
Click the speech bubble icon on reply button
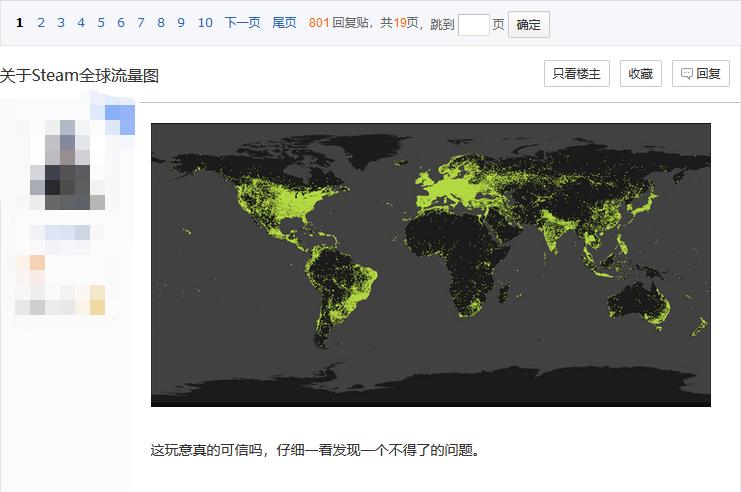tap(687, 74)
